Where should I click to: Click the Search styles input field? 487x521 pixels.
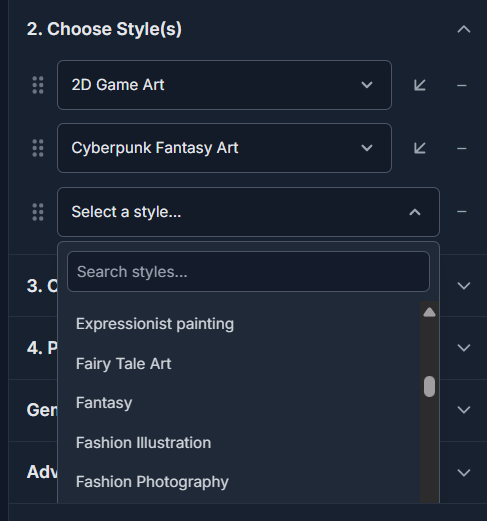(248, 272)
